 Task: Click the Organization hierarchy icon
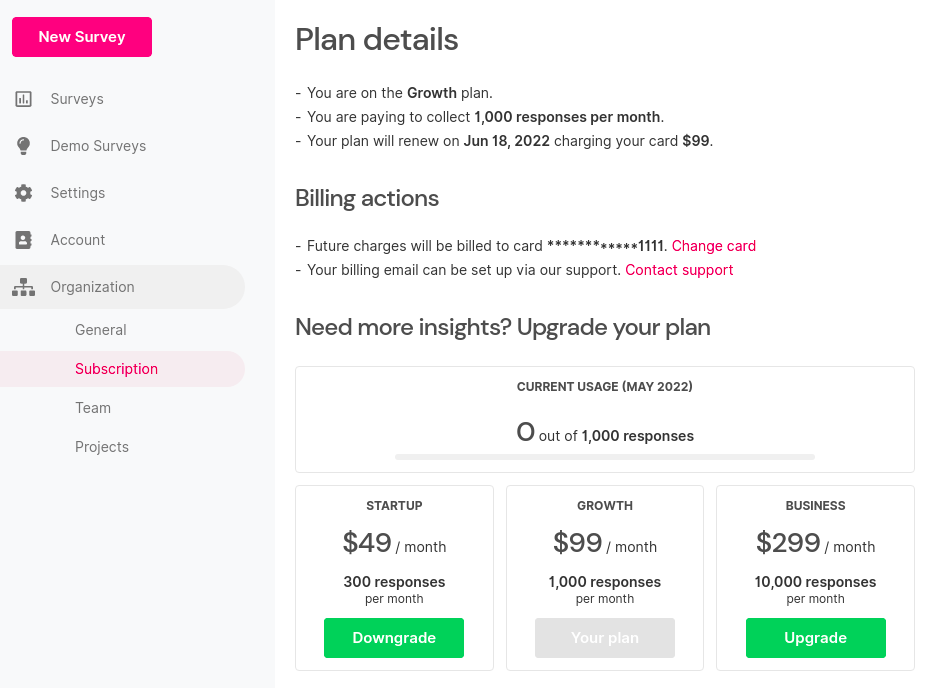[23, 287]
